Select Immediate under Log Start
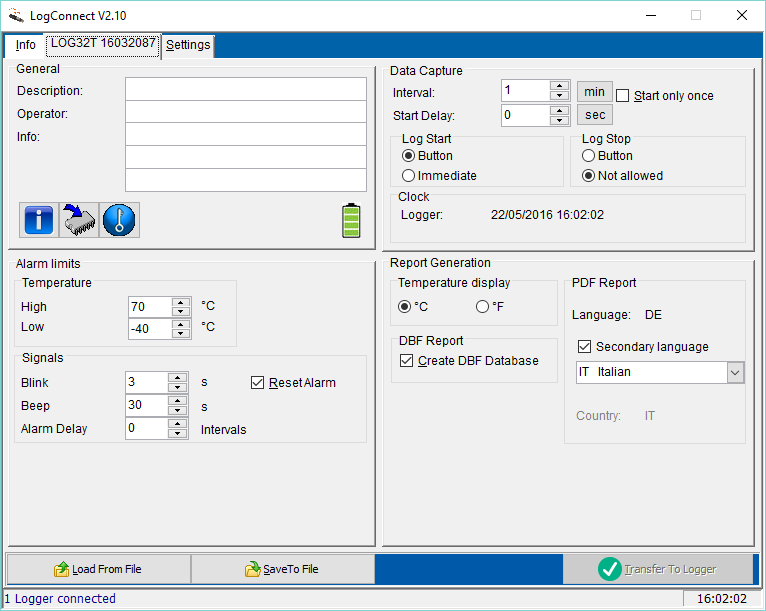The image size is (766, 611). click(409, 176)
